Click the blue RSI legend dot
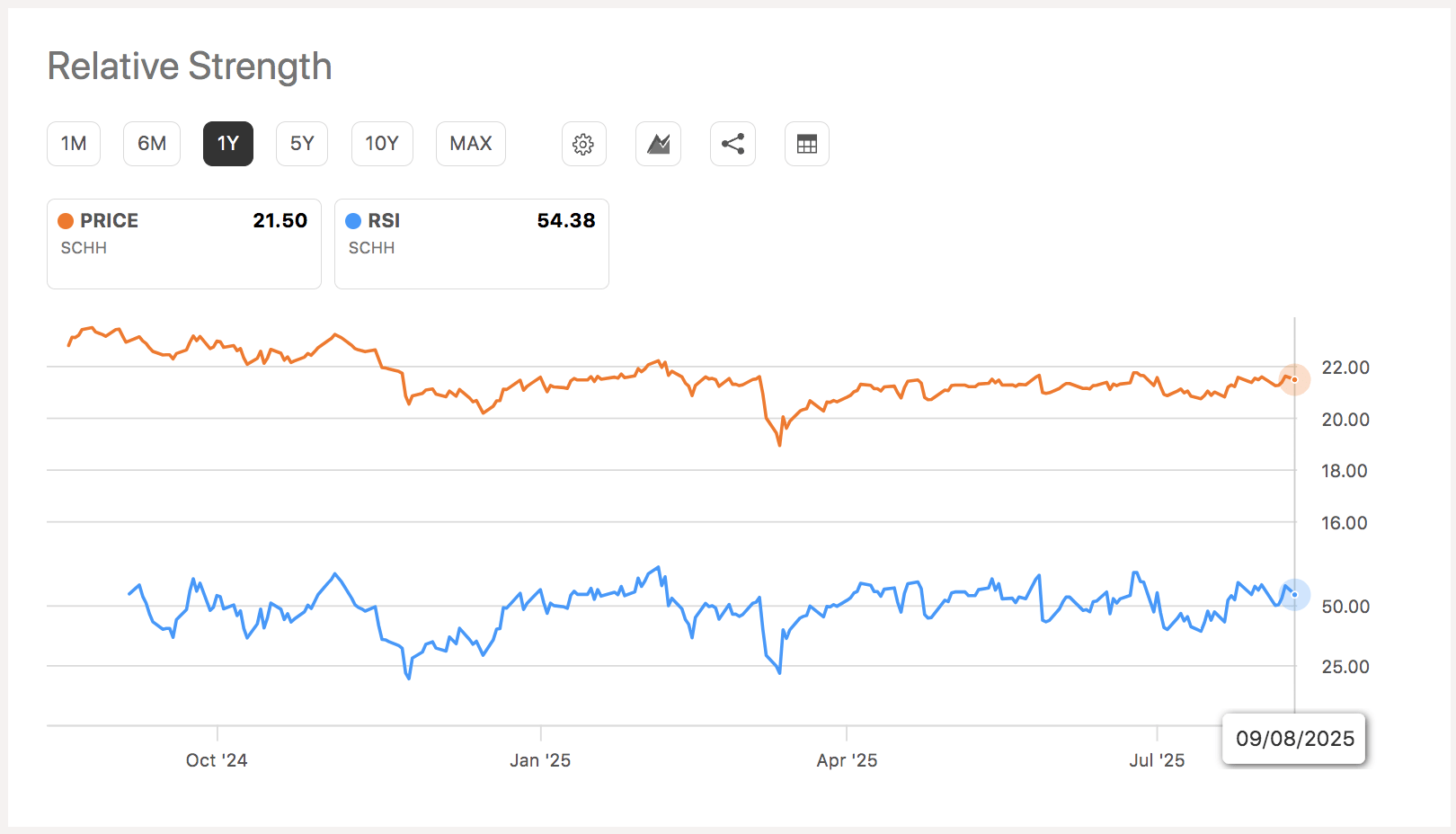 coord(353,220)
